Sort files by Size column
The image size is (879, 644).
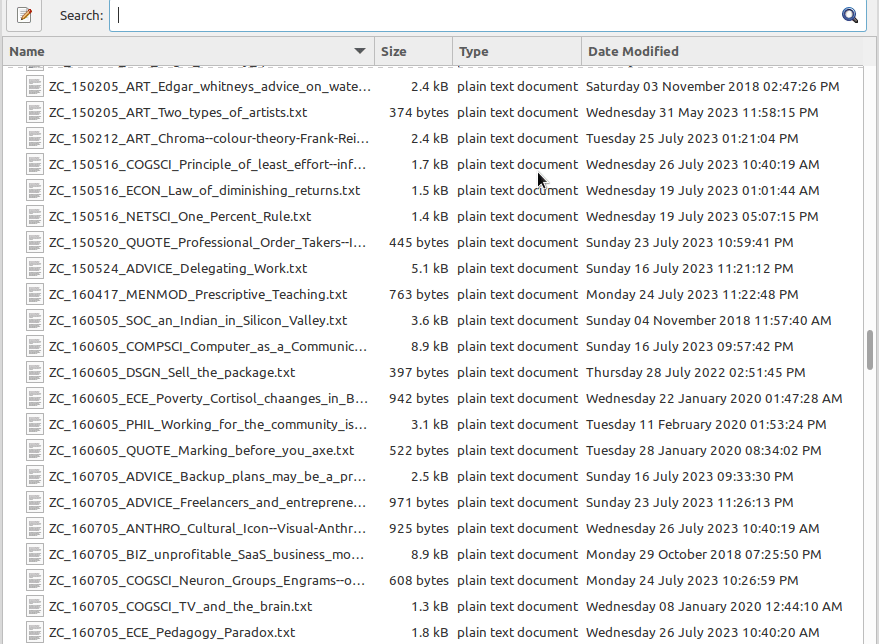(414, 52)
